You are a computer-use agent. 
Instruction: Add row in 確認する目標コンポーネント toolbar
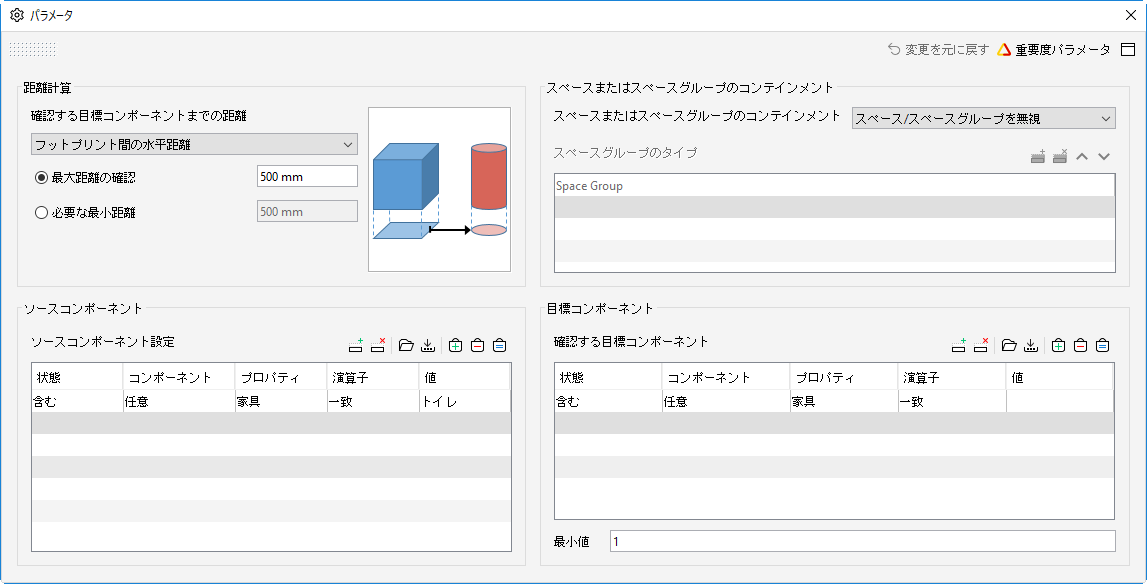point(959,345)
